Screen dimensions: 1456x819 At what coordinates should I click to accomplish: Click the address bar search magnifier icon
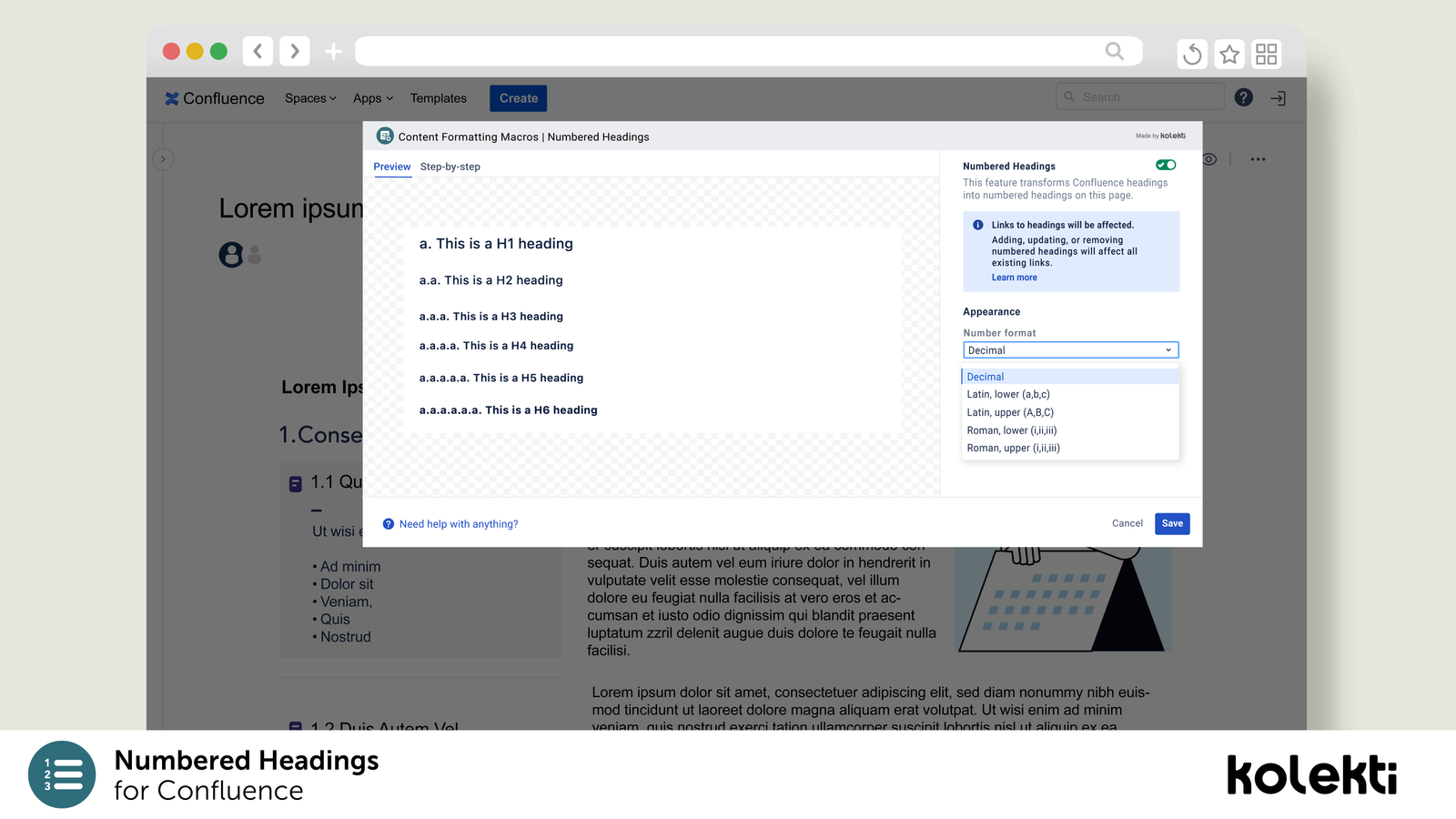point(1115,51)
